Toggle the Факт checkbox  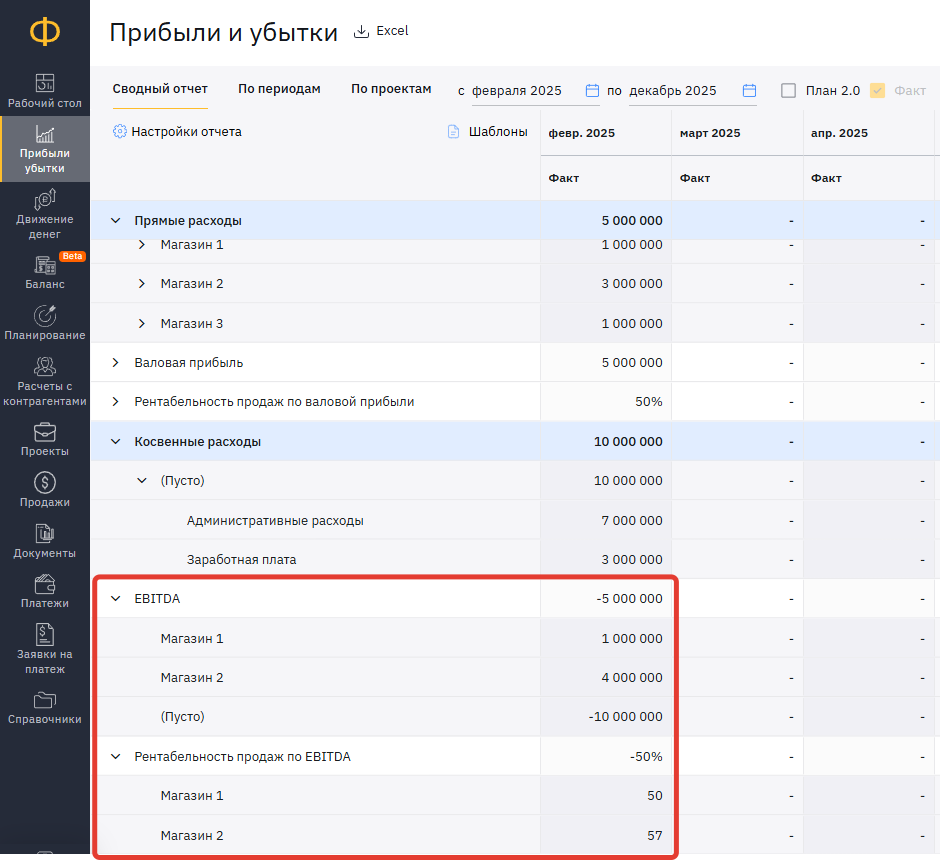coord(877,91)
